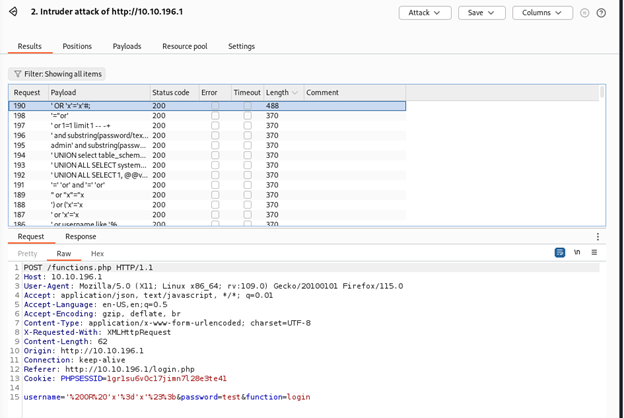Switch to Raw view
This screenshot has height=418, width=624.
tap(64, 254)
